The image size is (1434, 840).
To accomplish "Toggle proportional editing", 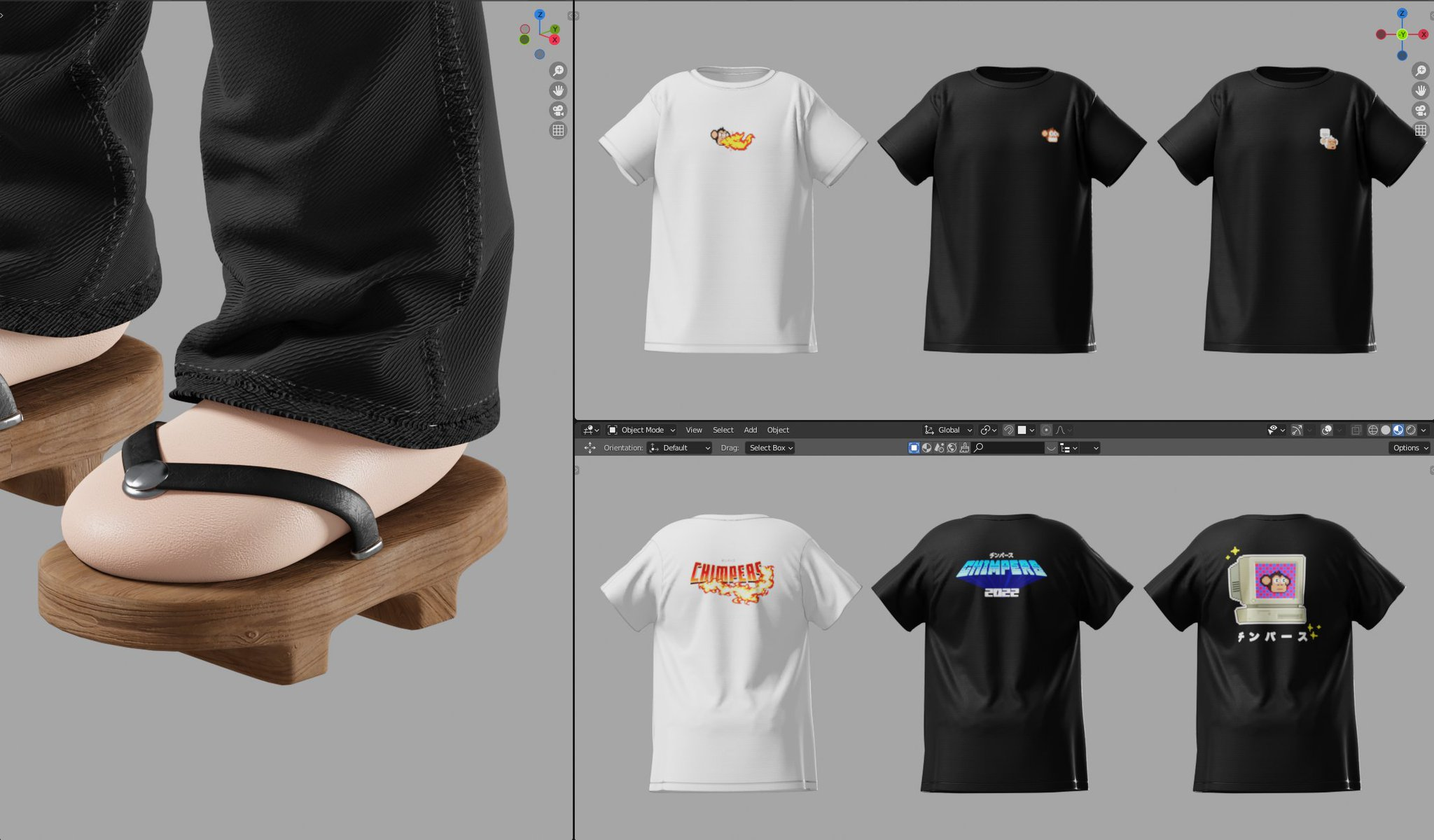I will tap(1046, 430).
